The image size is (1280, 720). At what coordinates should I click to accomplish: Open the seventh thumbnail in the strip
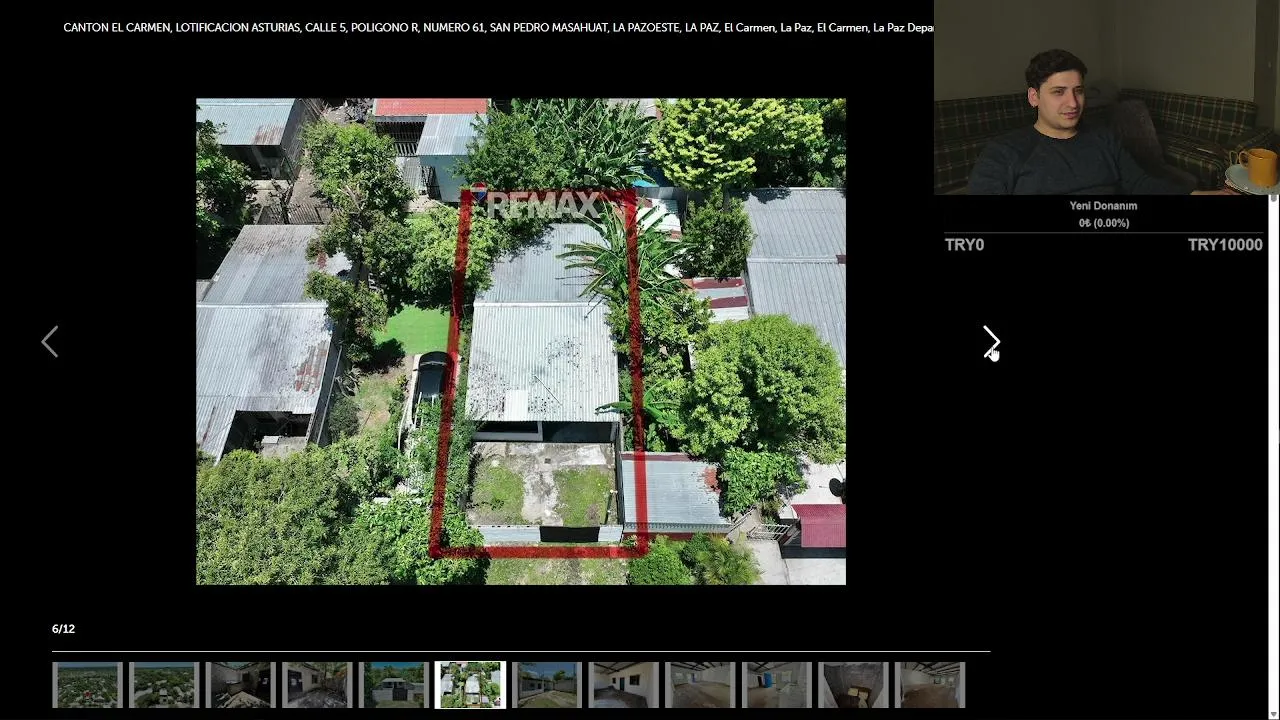[x=547, y=685]
